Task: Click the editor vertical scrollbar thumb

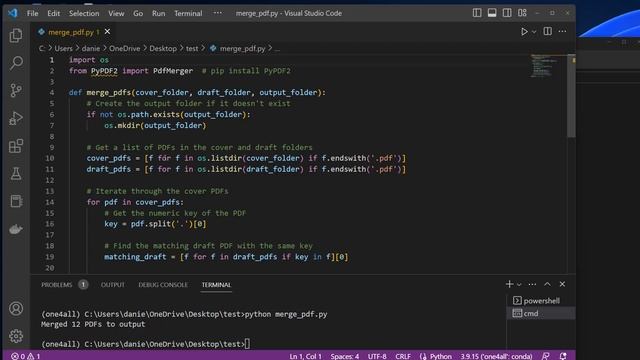Action: pos(571,96)
